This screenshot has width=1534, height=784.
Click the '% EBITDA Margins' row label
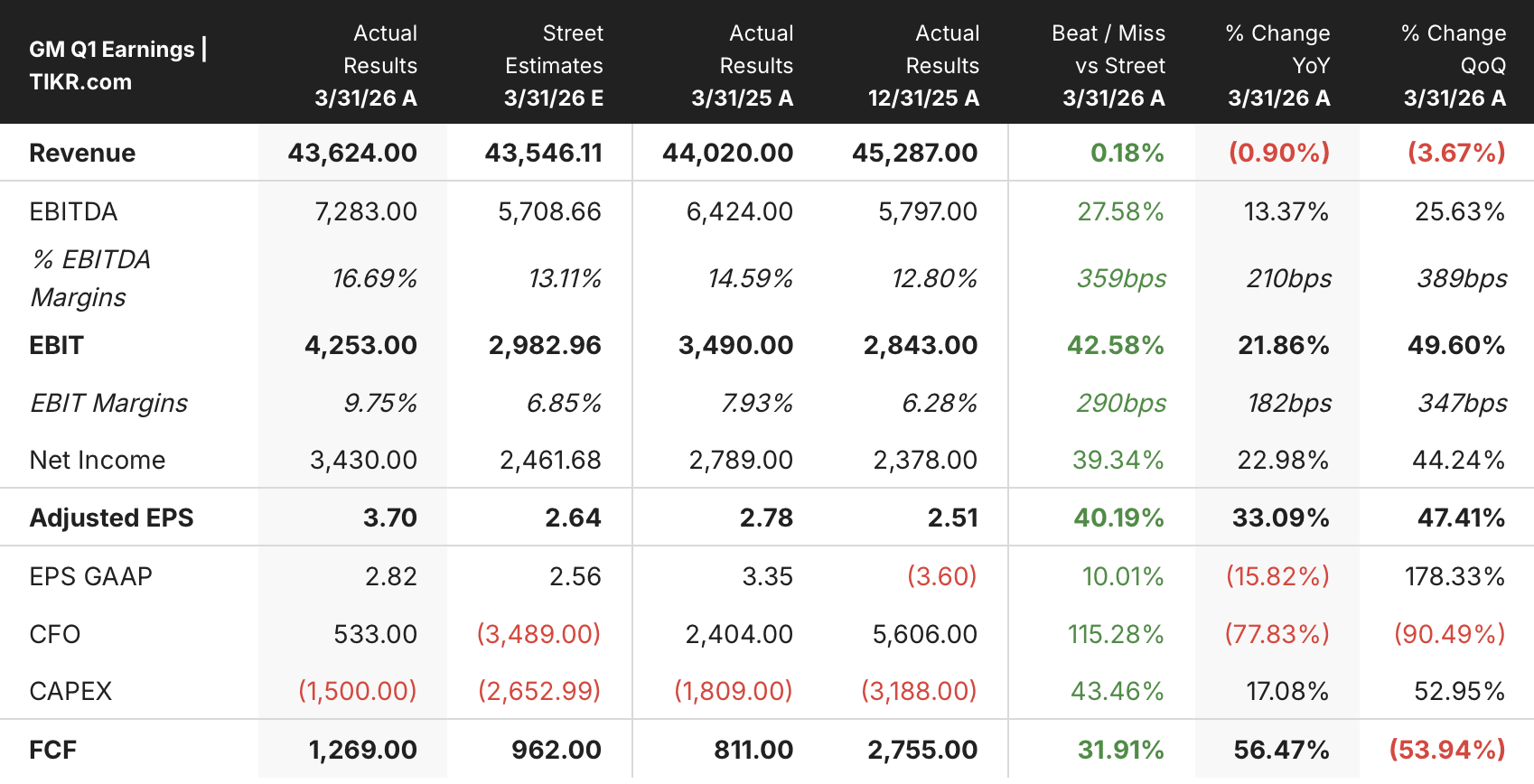[90, 278]
